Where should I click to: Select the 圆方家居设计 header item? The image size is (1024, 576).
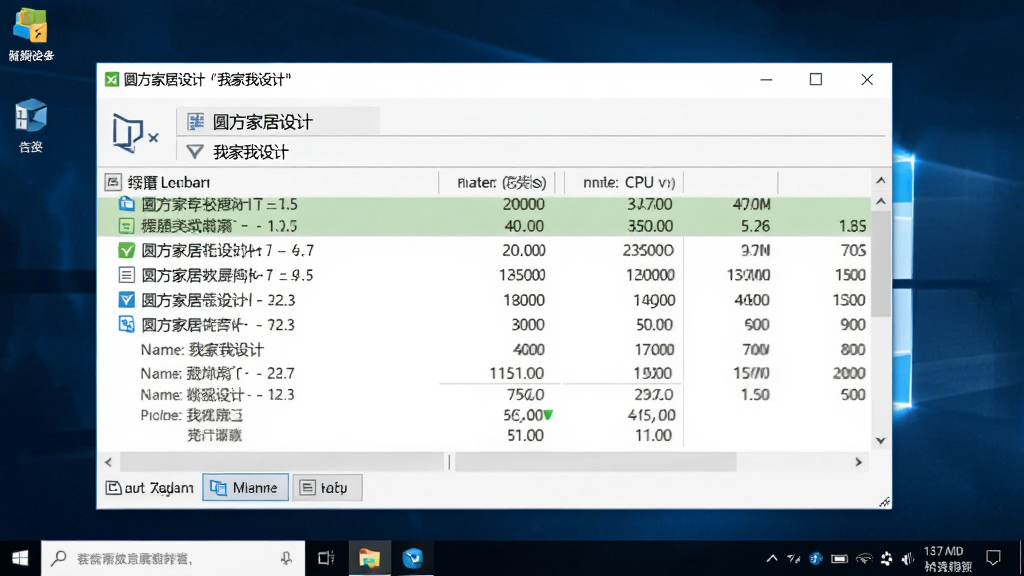[x=278, y=121]
